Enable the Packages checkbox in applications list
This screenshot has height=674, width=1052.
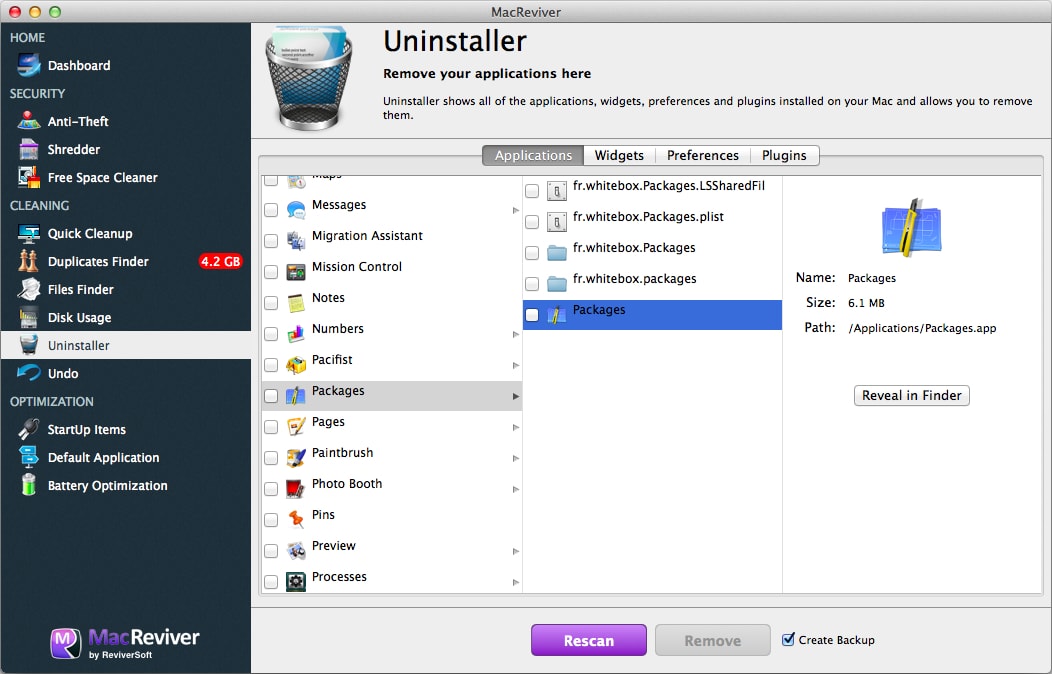271,396
